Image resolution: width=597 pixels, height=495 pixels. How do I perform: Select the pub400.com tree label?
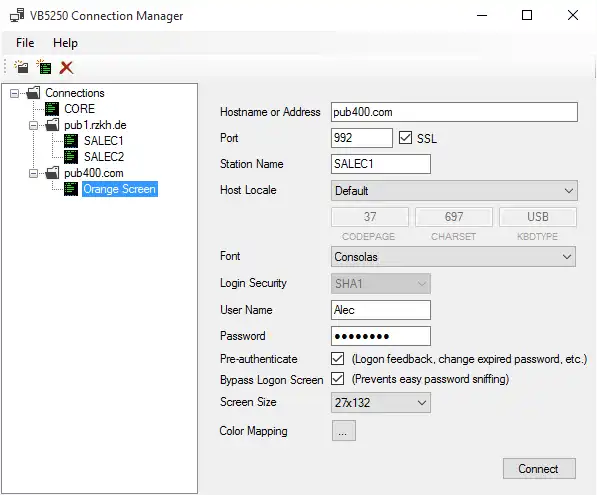click(x=94, y=173)
